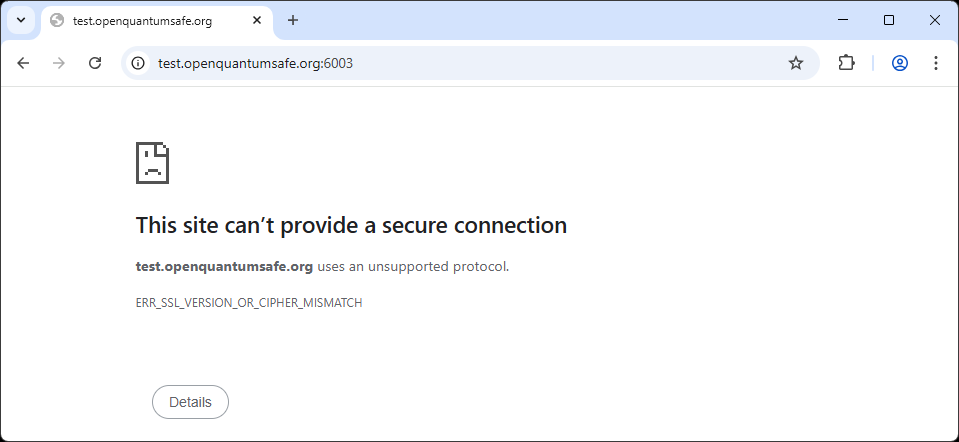Open a new tab with plus button
959x442 pixels.
293,20
